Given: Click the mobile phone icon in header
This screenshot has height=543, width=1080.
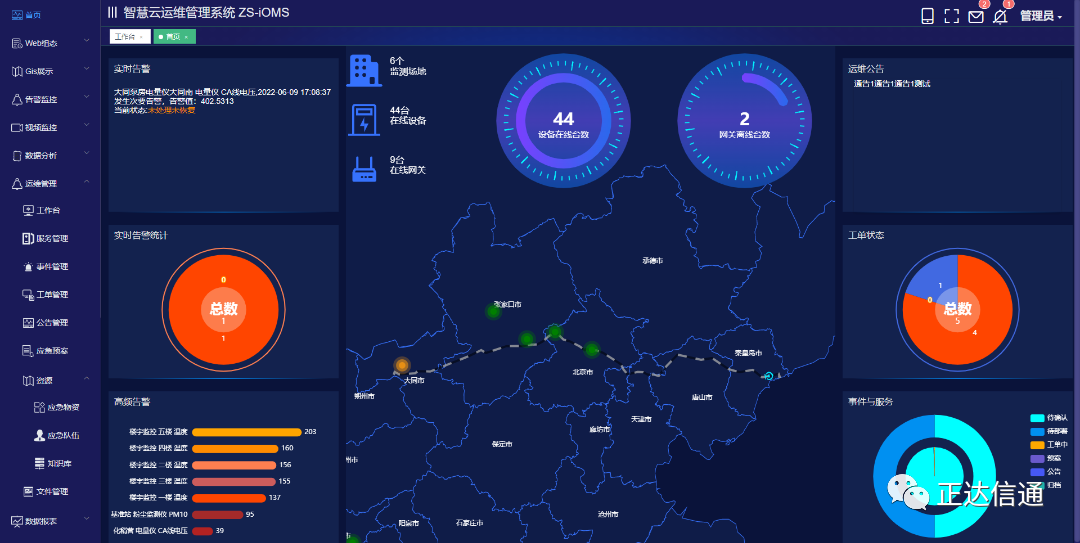Looking at the screenshot, I should coord(927,16).
